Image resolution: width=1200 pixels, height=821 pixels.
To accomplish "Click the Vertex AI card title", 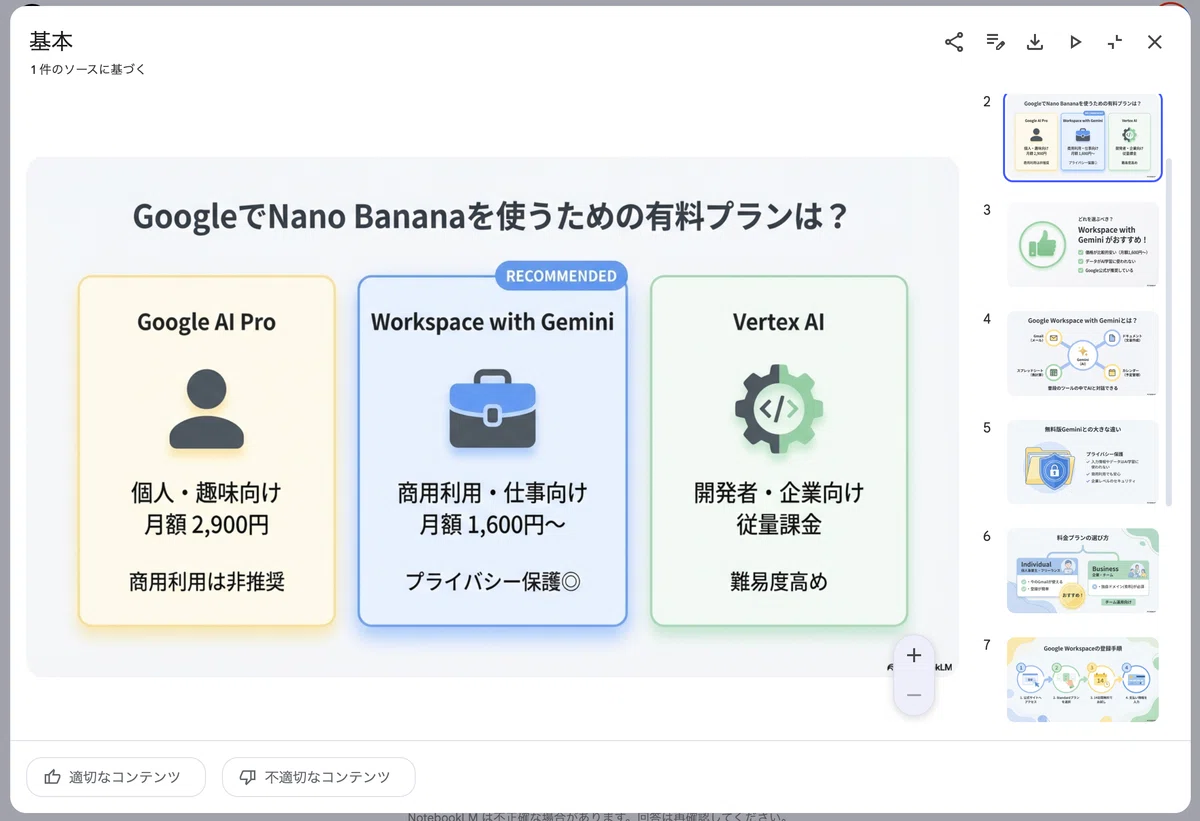I will click(x=779, y=322).
